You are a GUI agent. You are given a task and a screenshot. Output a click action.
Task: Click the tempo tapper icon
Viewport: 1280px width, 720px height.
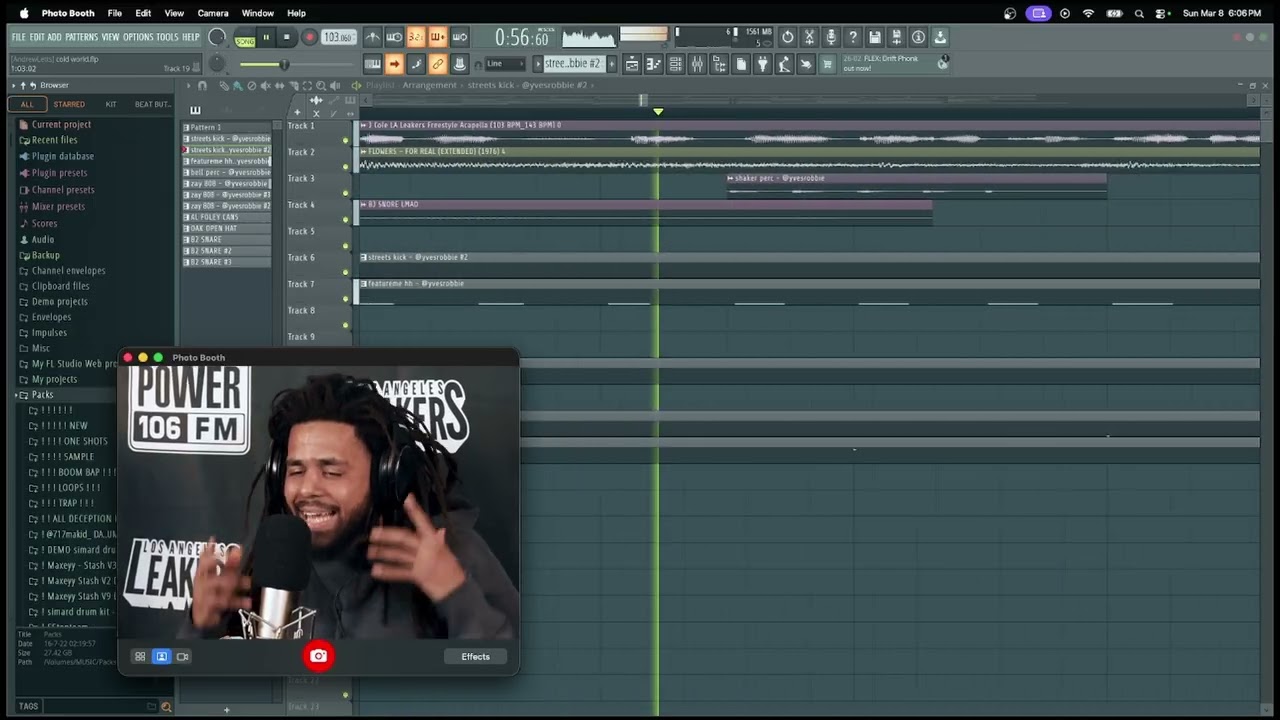785,64
